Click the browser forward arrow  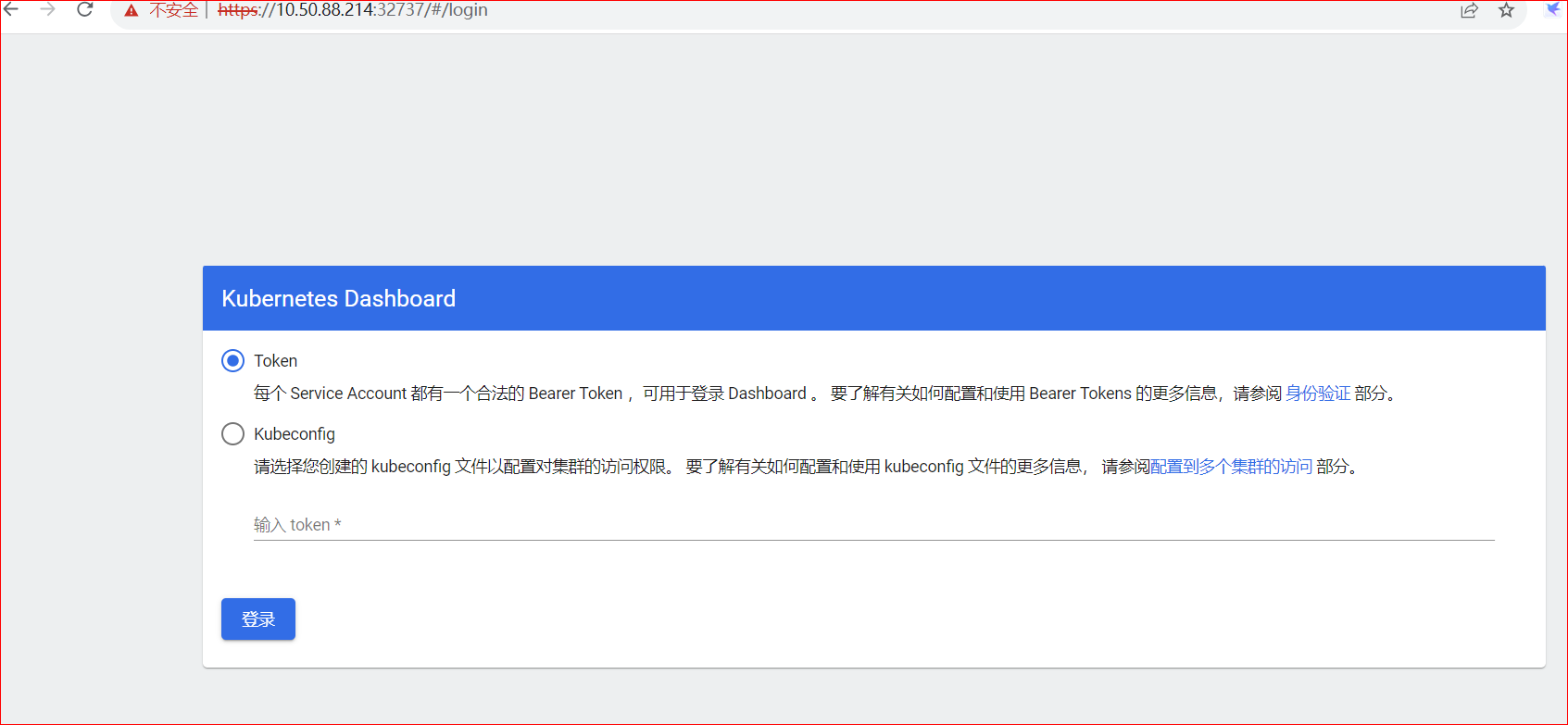tap(48, 9)
